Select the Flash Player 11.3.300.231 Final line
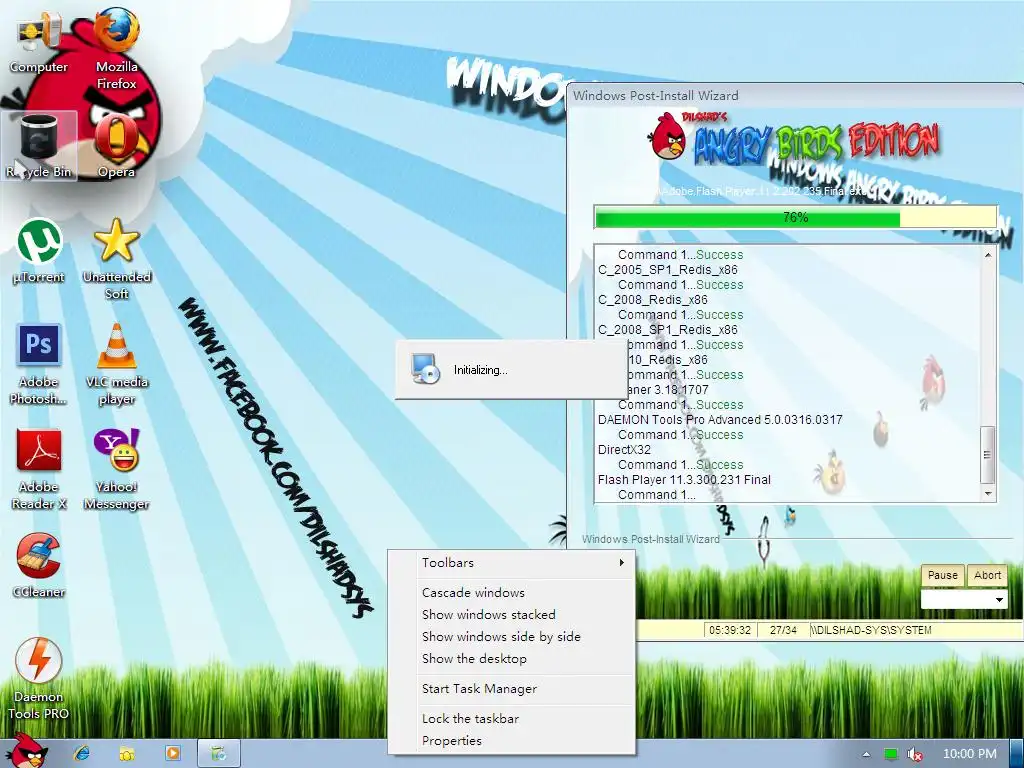This screenshot has width=1024, height=768. pos(684,479)
